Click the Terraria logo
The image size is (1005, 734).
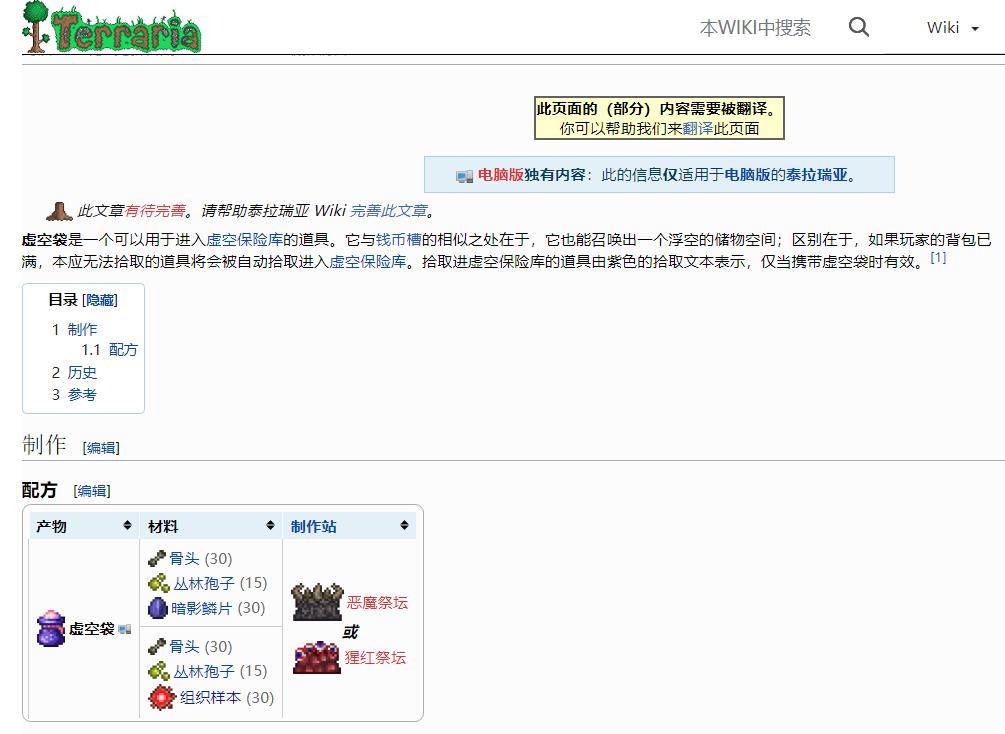(x=112, y=28)
